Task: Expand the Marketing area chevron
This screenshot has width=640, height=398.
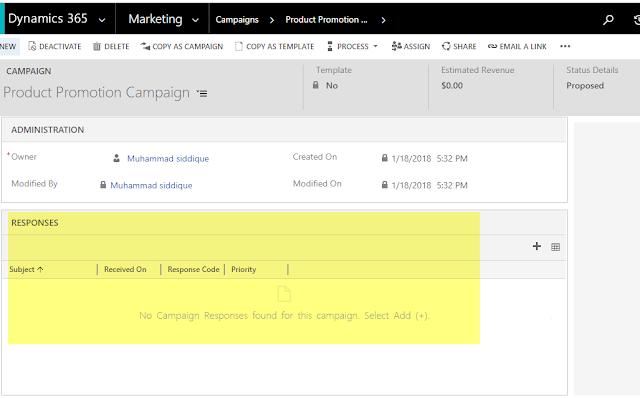Action: [196, 20]
